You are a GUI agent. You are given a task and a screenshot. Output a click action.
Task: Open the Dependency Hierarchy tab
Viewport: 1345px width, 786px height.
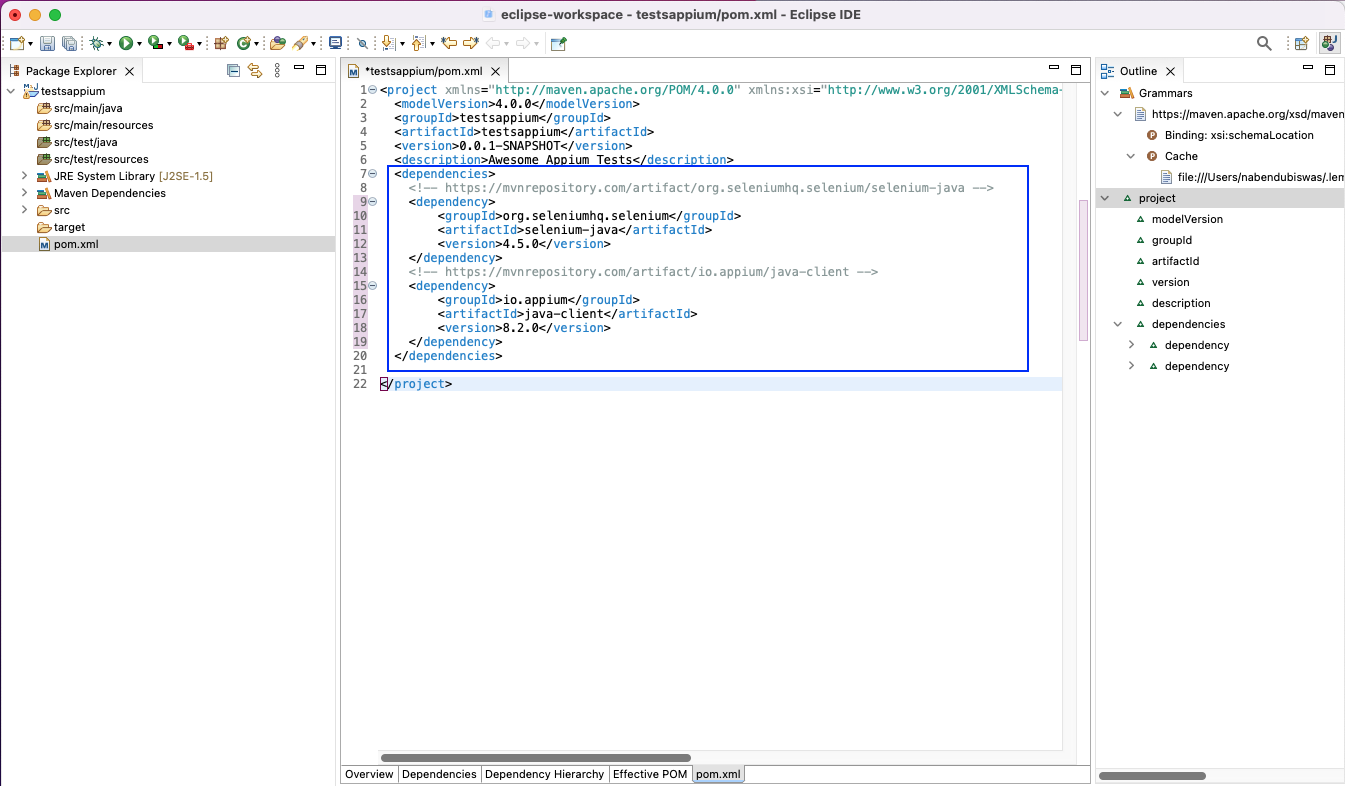[x=544, y=774]
